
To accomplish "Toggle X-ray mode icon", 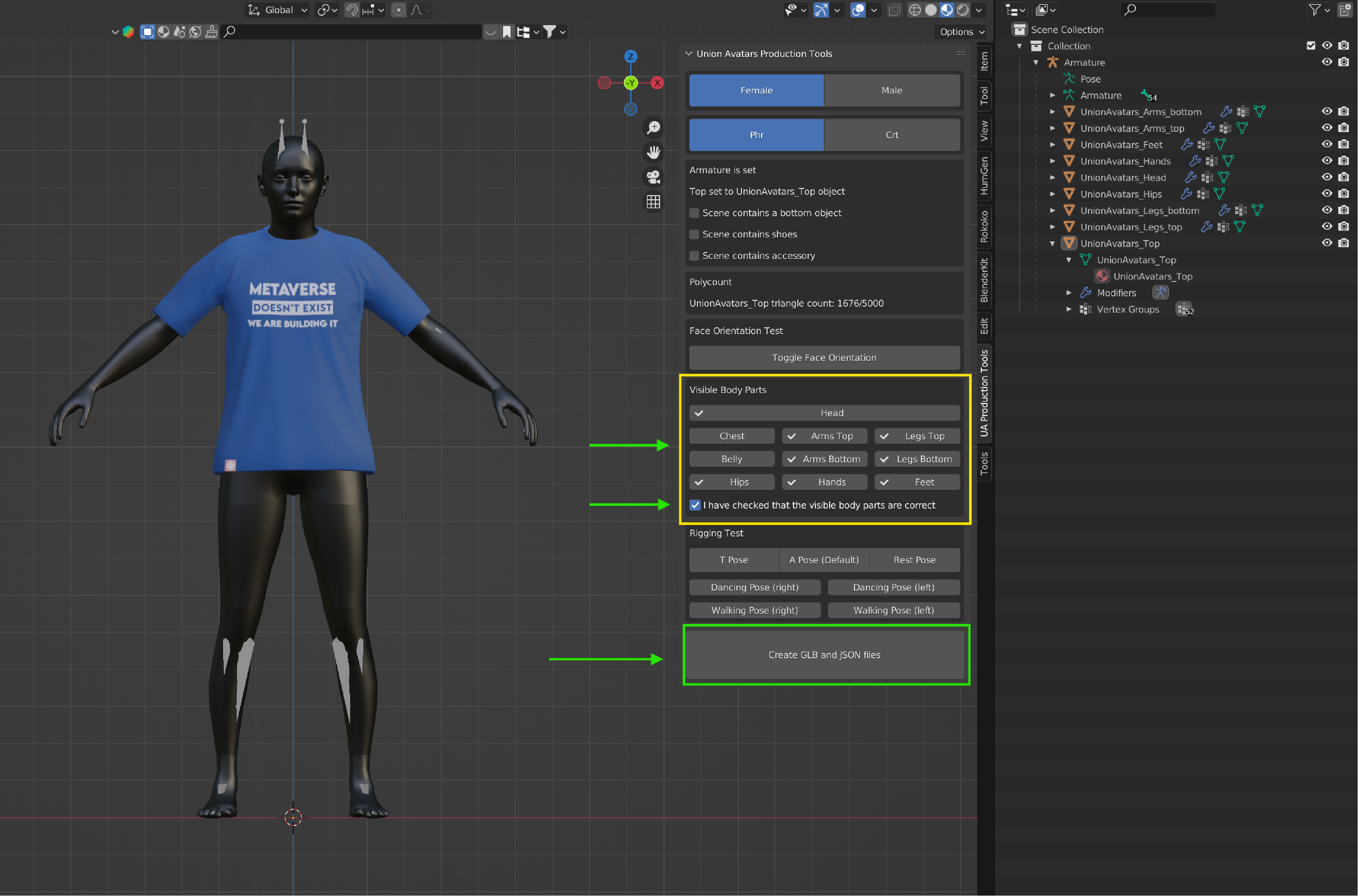I will point(894,10).
